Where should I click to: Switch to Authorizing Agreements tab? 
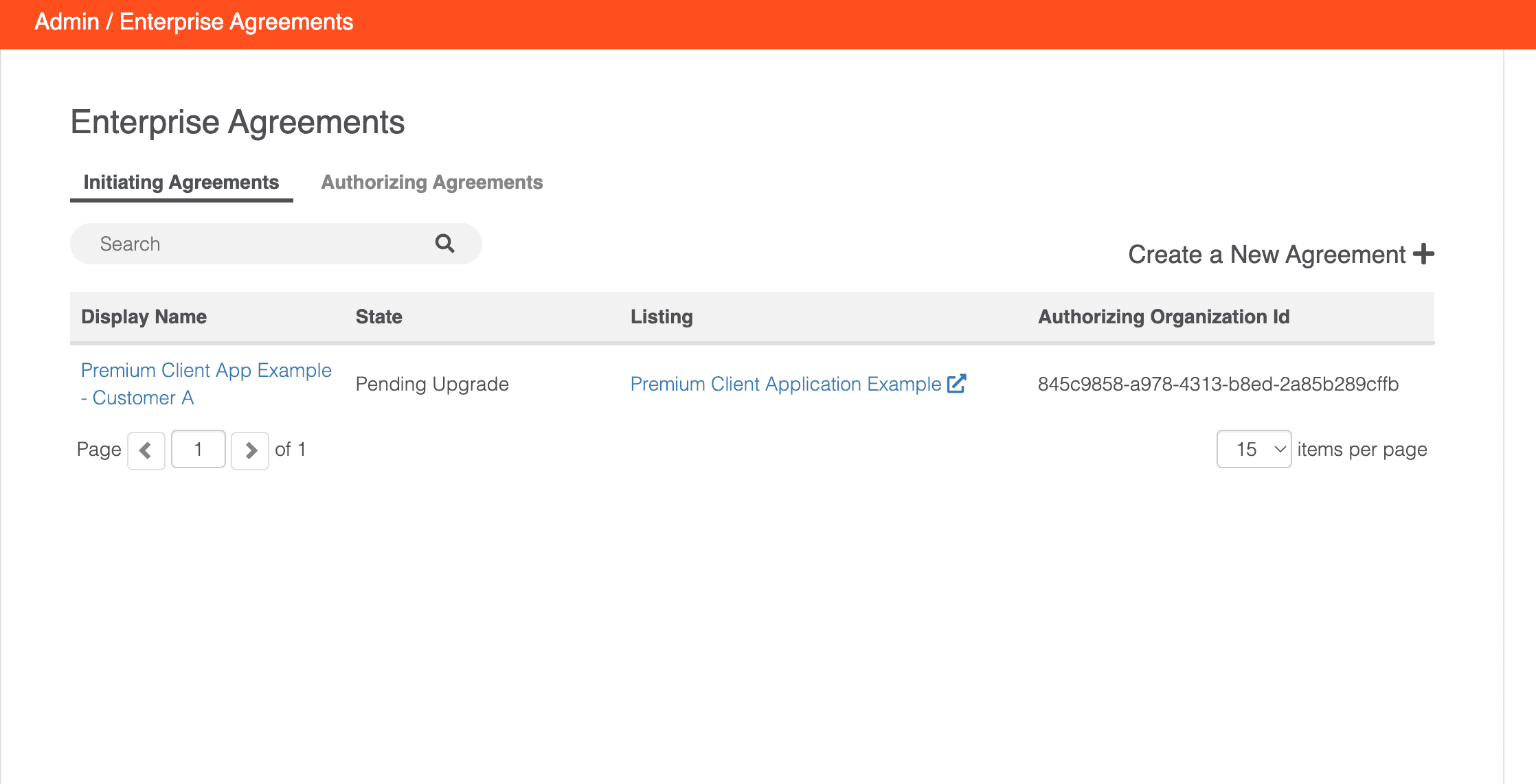(x=431, y=183)
